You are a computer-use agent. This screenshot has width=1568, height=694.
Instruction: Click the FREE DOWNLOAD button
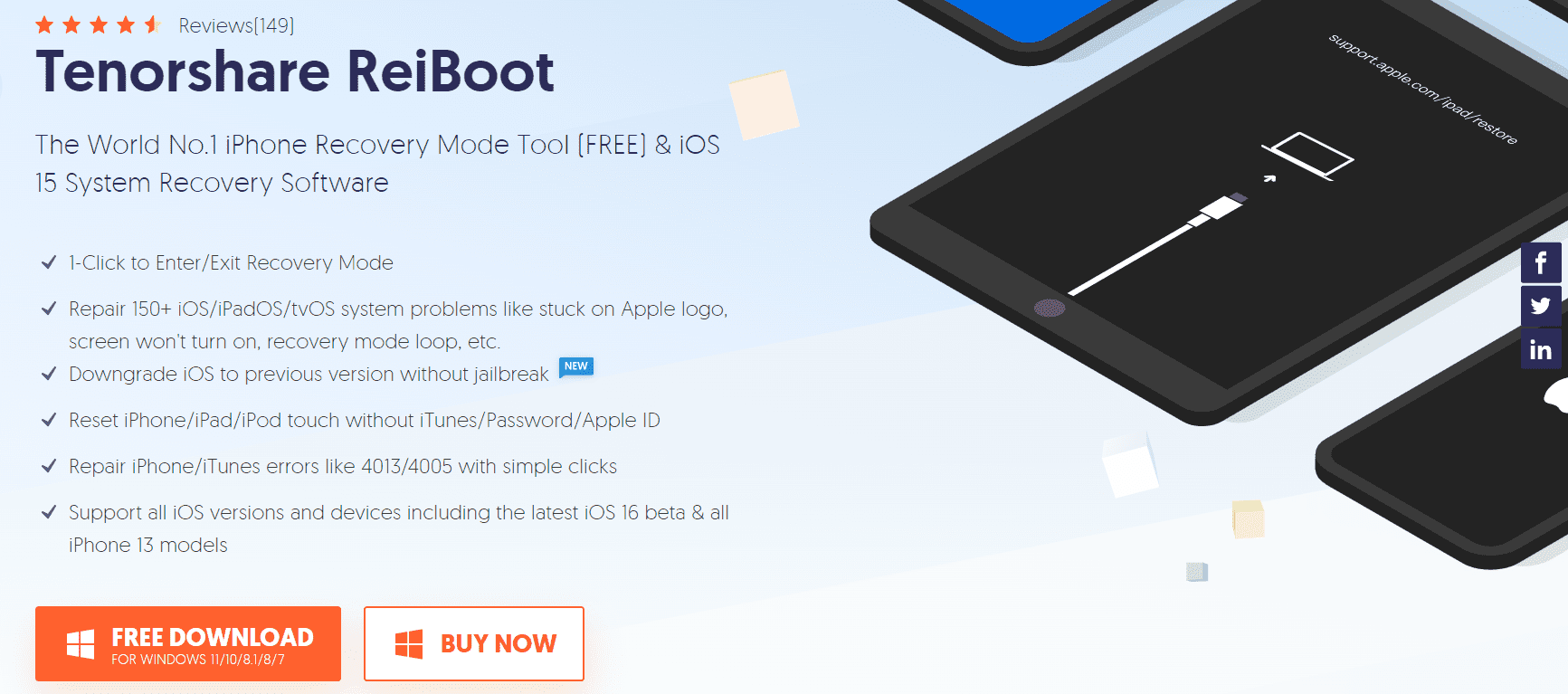(188, 643)
